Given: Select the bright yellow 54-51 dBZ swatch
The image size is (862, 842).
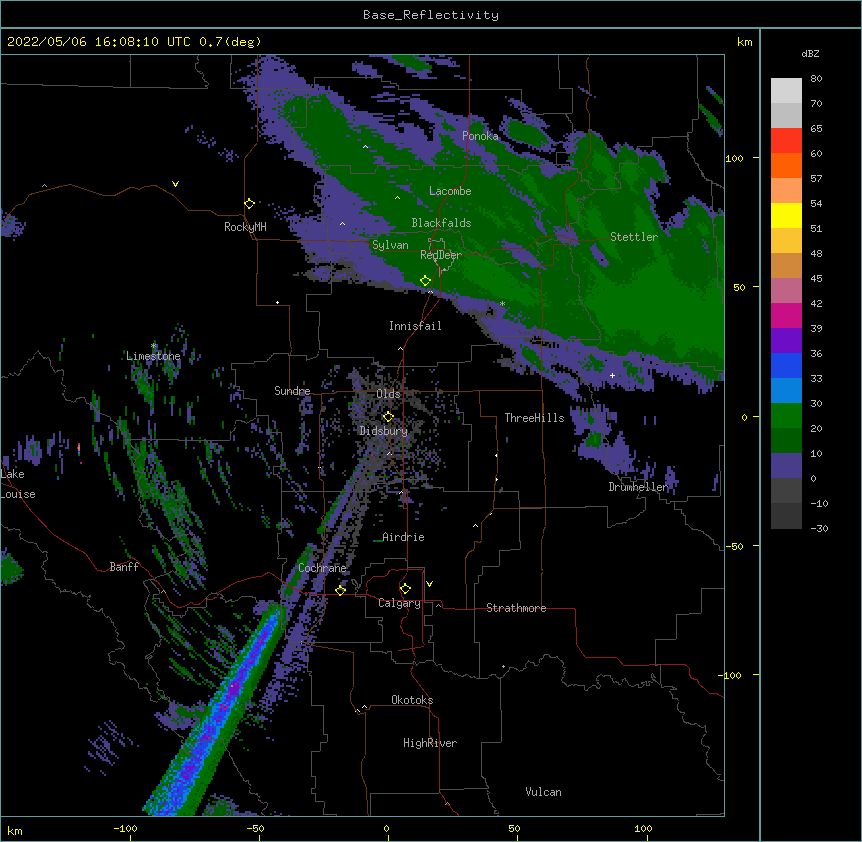Looking at the screenshot, I should coord(786,215).
